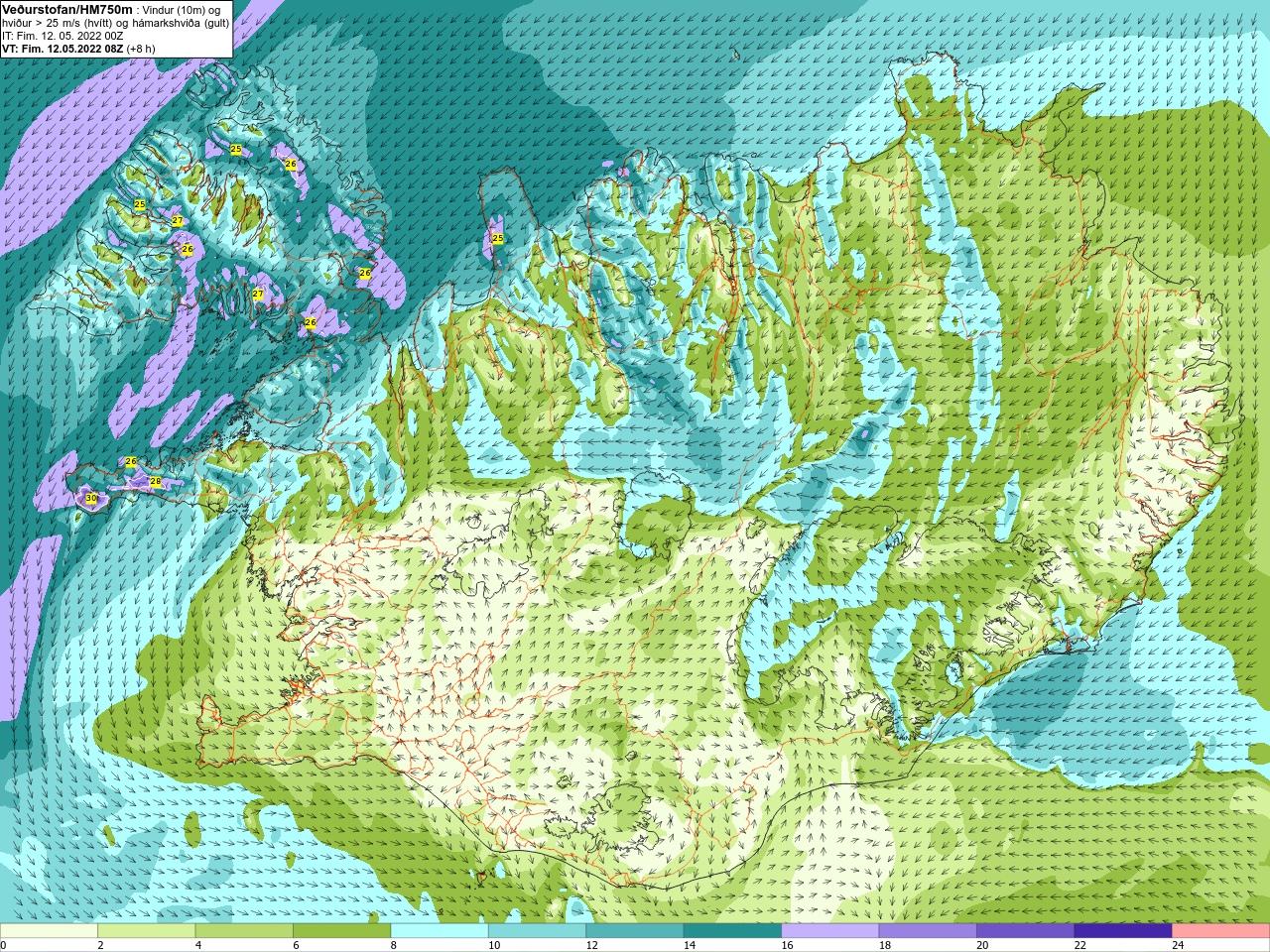Viewport: 1270px width, 952px height.
Task: Click the 'VT: Fim. 12.05.2022 08Z' line
Action: 63,49
